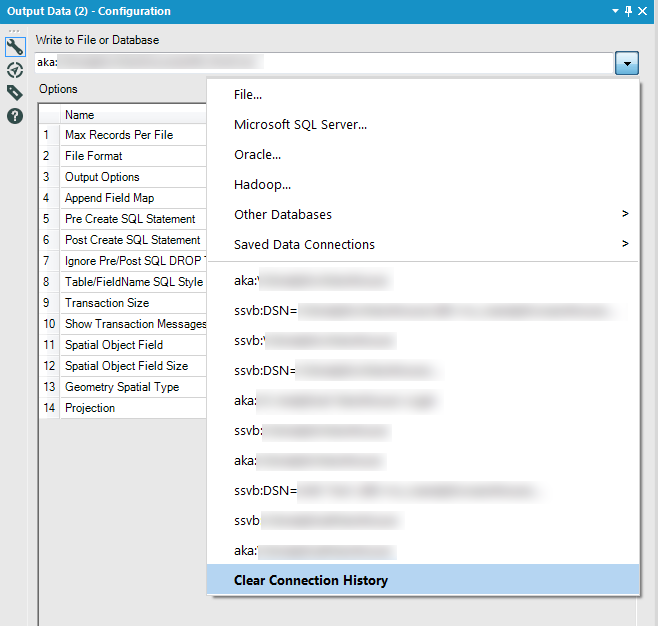This screenshot has height=626, width=658.
Task: Click Clear Connection History
Action: 423,580
